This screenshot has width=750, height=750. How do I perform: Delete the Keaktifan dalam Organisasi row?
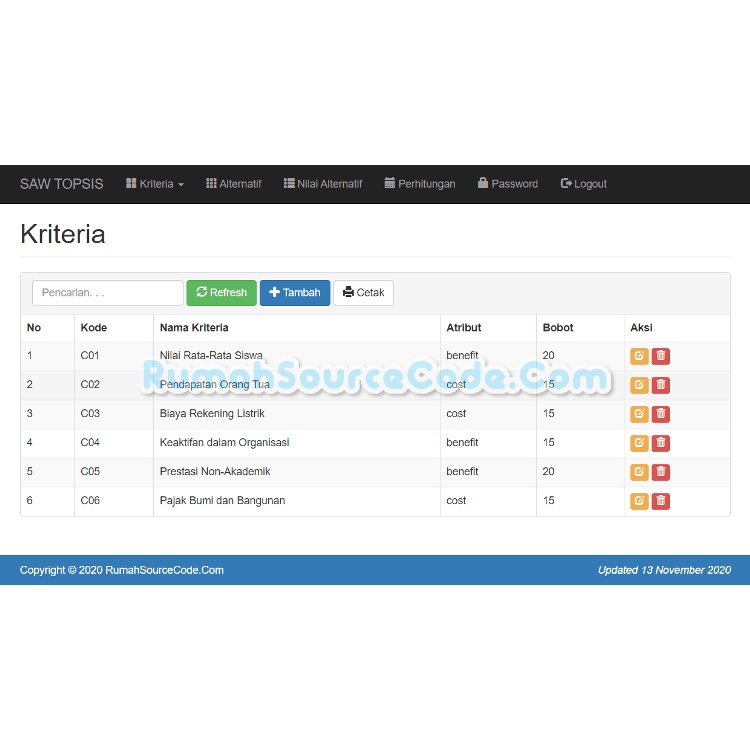click(661, 443)
